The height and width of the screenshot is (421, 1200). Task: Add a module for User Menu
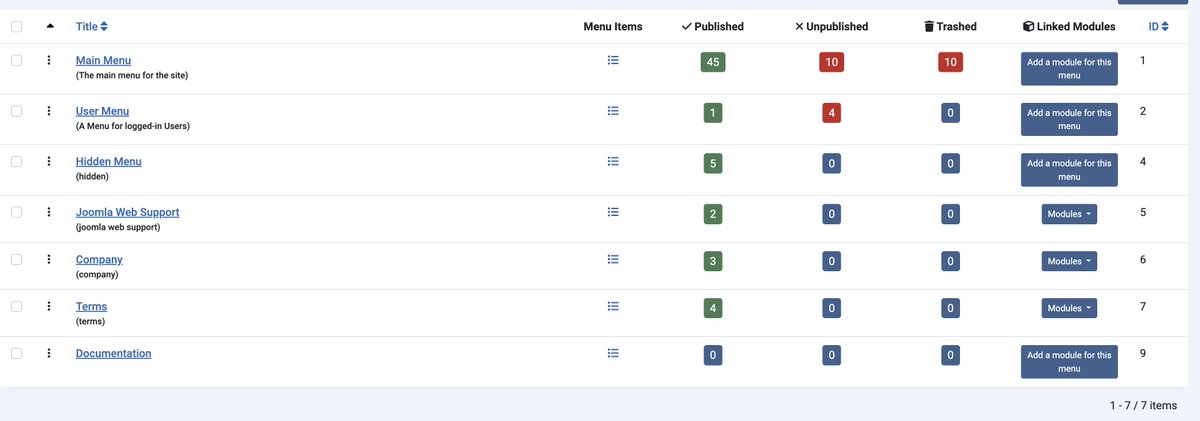click(x=1069, y=119)
